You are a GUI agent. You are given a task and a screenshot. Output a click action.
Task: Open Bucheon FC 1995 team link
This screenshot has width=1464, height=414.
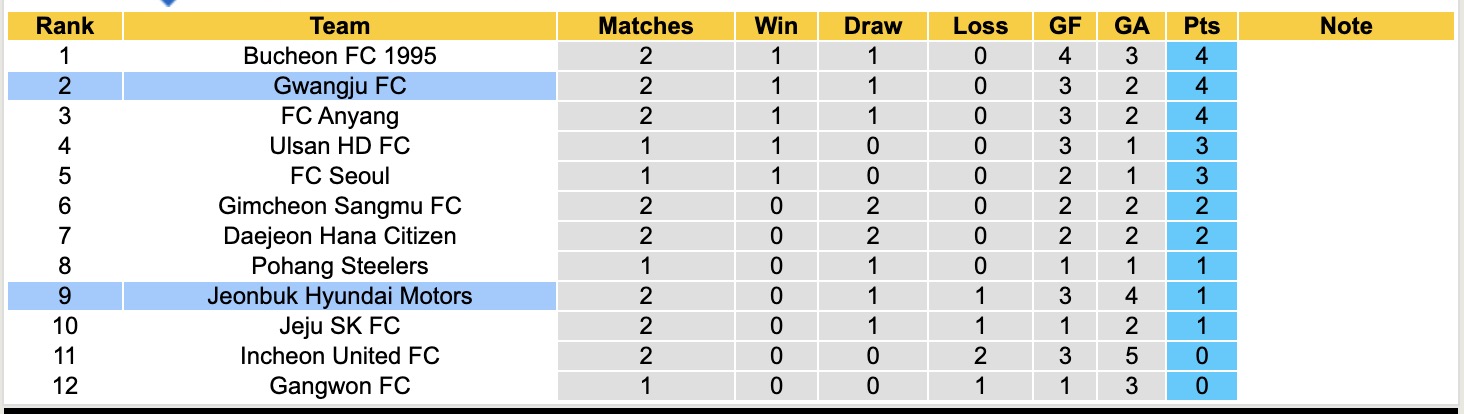tap(340, 56)
